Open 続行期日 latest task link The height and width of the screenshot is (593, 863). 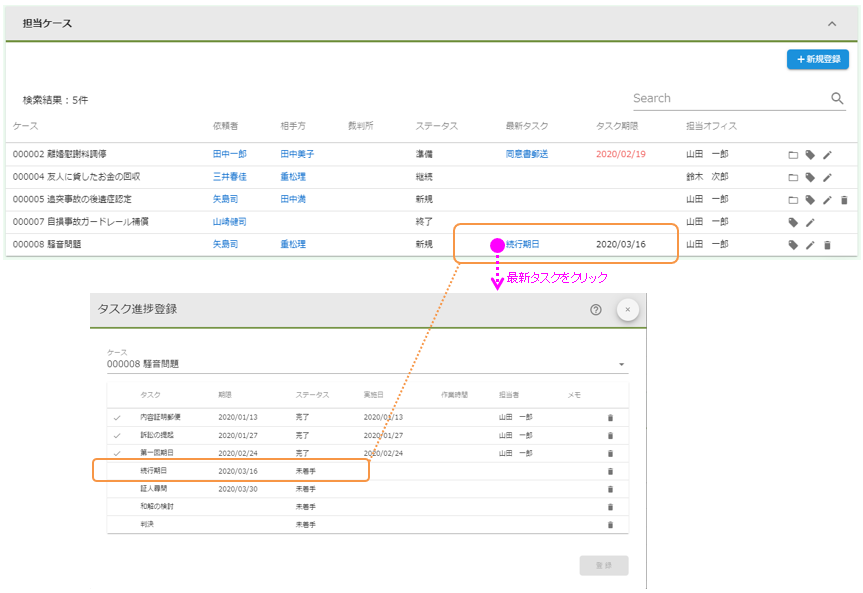(523, 244)
